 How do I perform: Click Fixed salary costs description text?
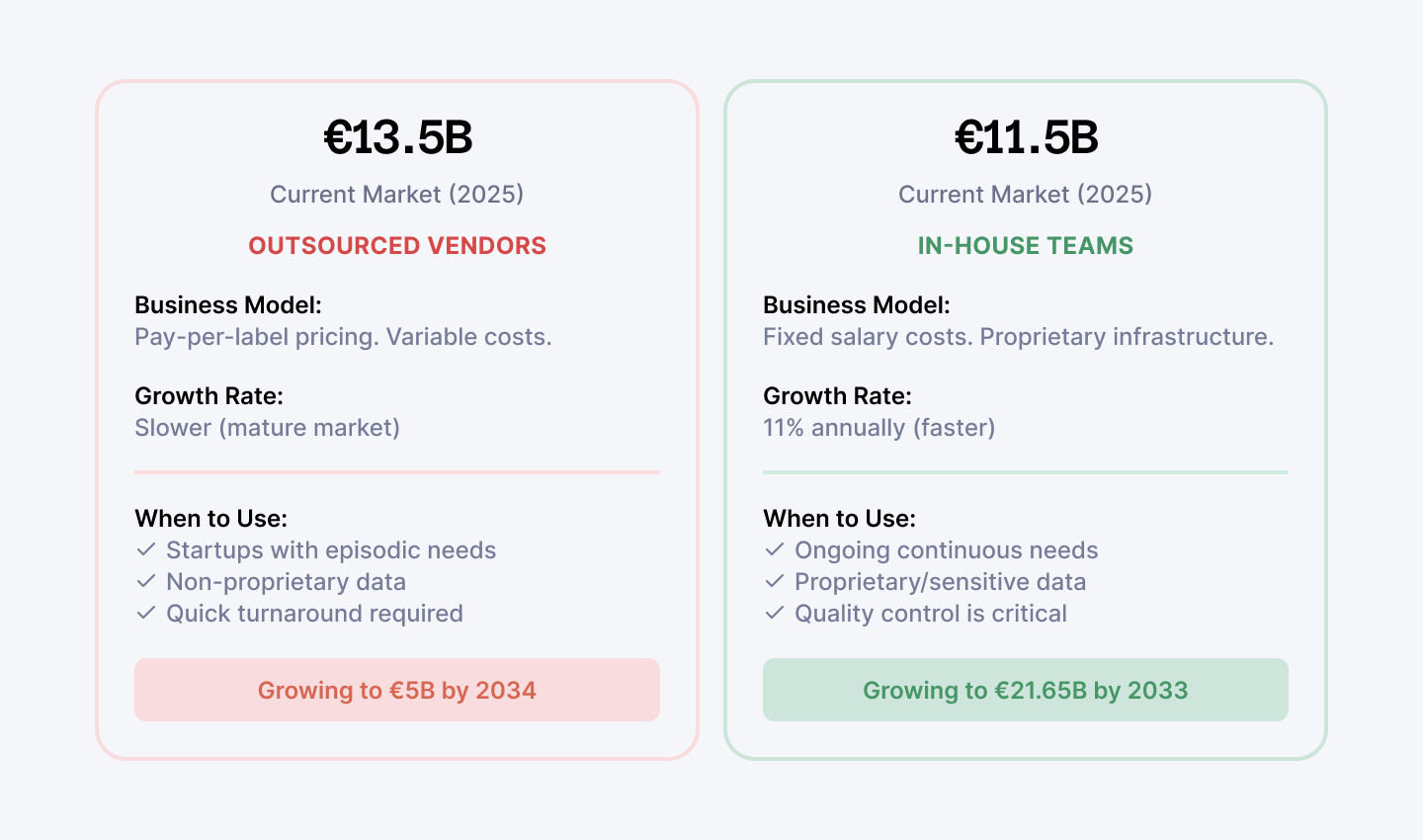pyautogui.click(x=1018, y=337)
